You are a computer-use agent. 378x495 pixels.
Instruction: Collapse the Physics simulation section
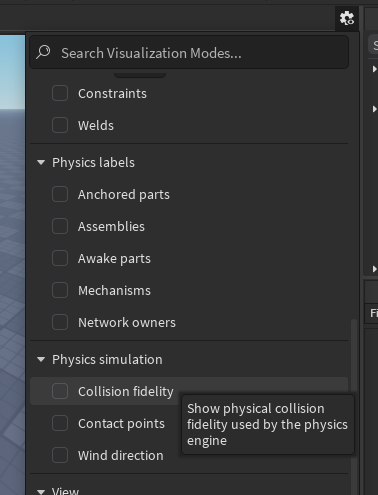[x=41, y=359]
